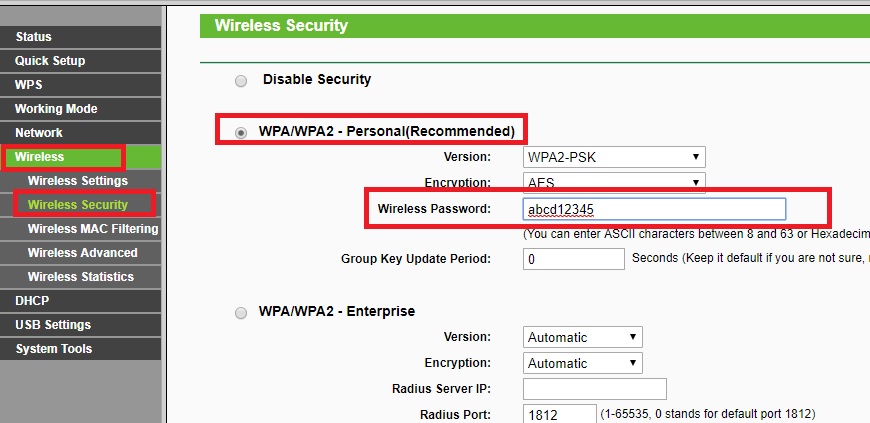Image resolution: width=870 pixels, height=423 pixels.
Task: Expand the Enterprise Encryption Automatic dropdown
Action: (x=582, y=363)
